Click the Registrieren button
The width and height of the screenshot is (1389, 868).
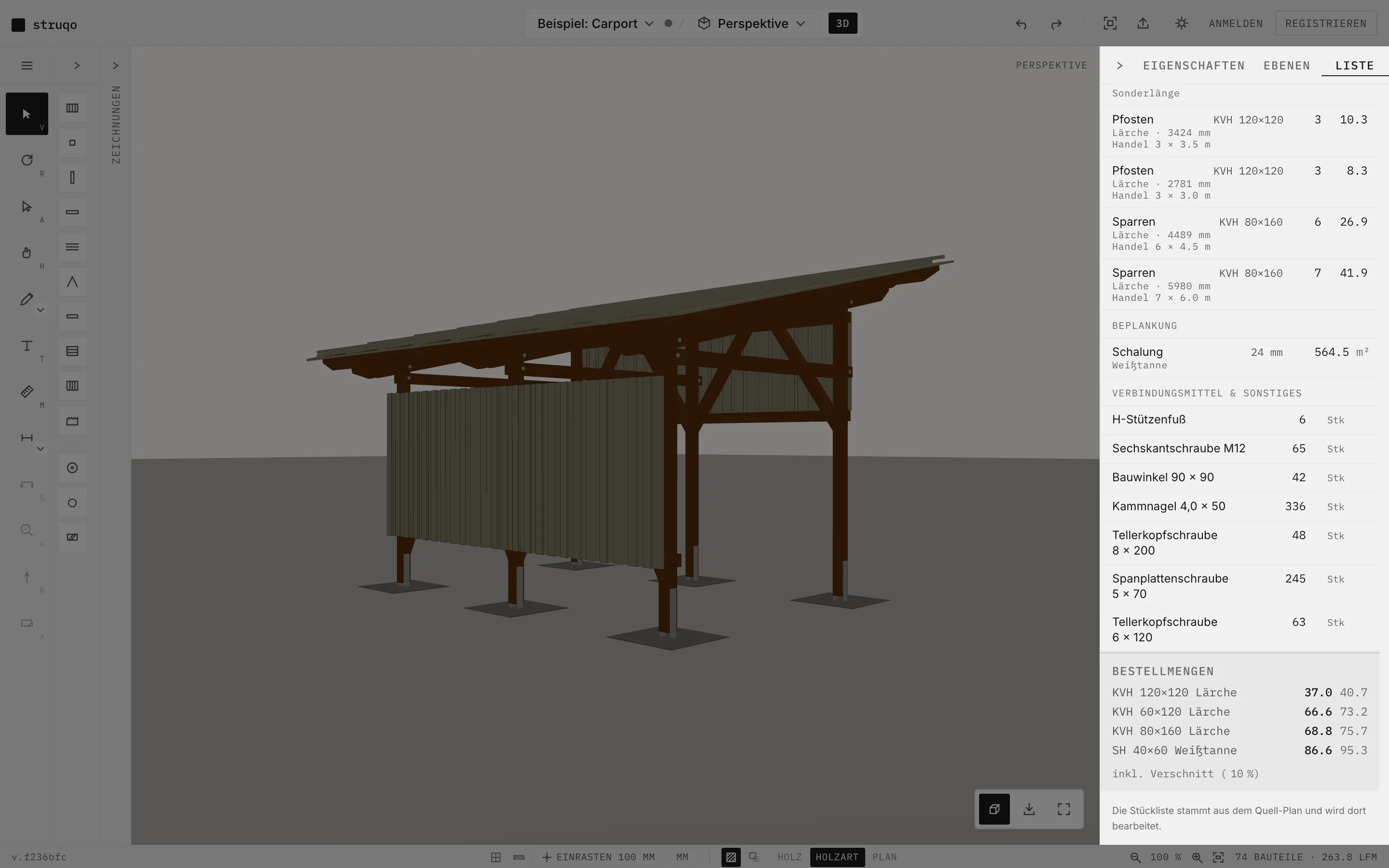tap(1325, 24)
